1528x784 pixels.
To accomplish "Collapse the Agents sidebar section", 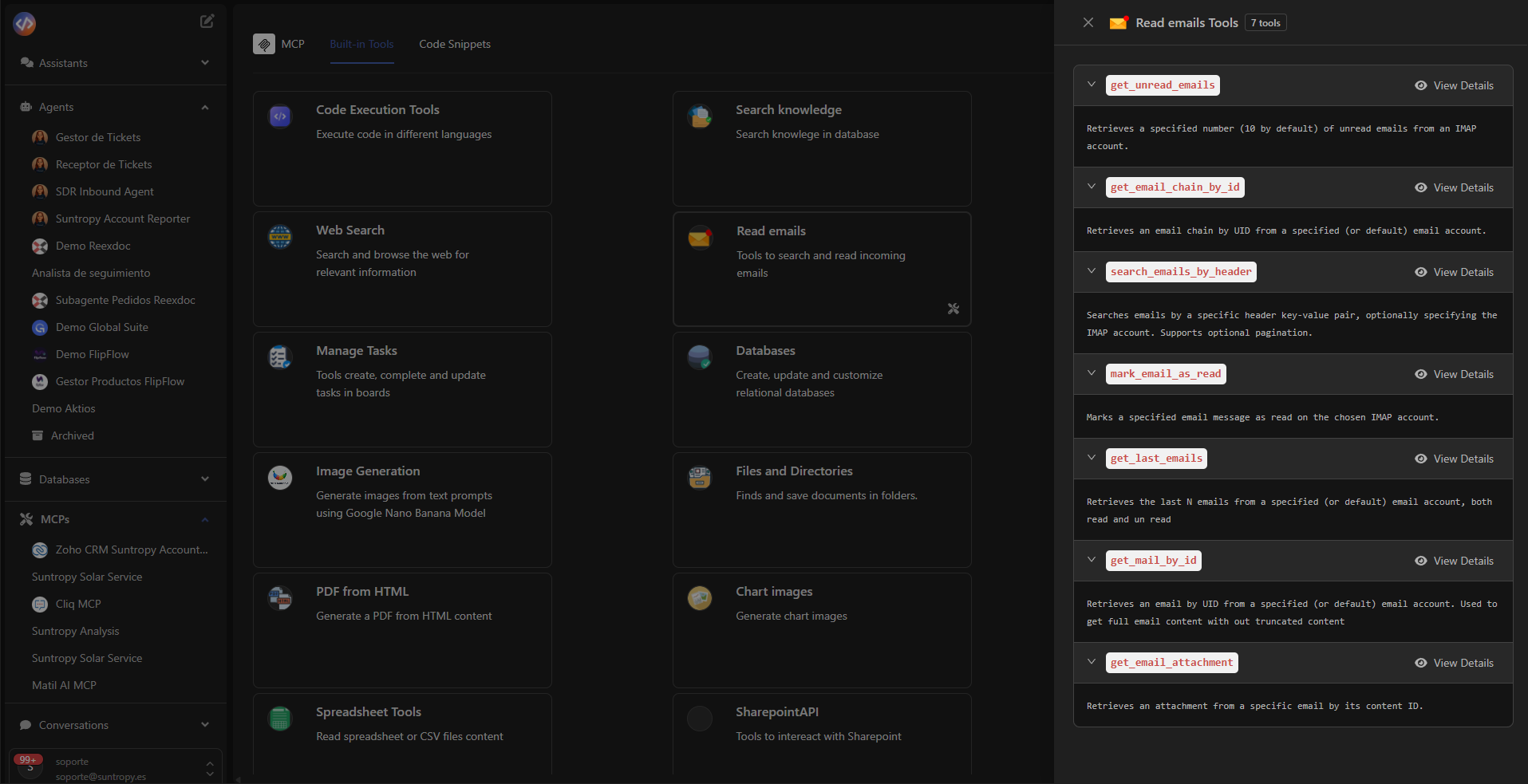I will click(205, 107).
